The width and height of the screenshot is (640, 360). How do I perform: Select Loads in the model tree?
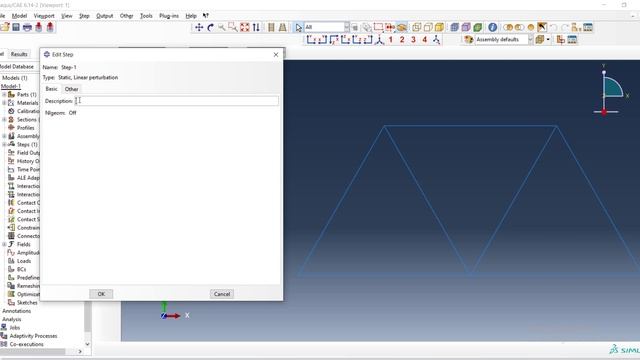(24, 261)
